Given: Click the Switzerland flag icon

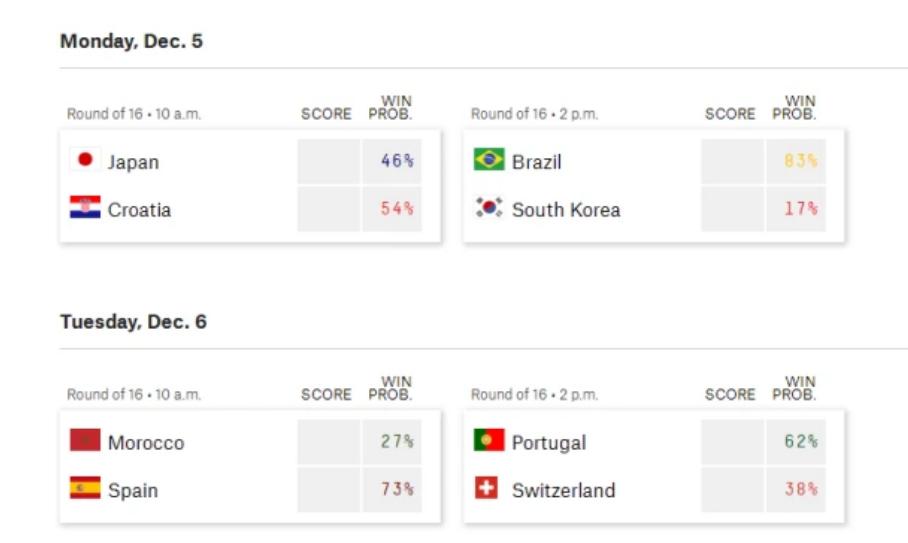Looking at the screenshot, I should pos(487,489).
